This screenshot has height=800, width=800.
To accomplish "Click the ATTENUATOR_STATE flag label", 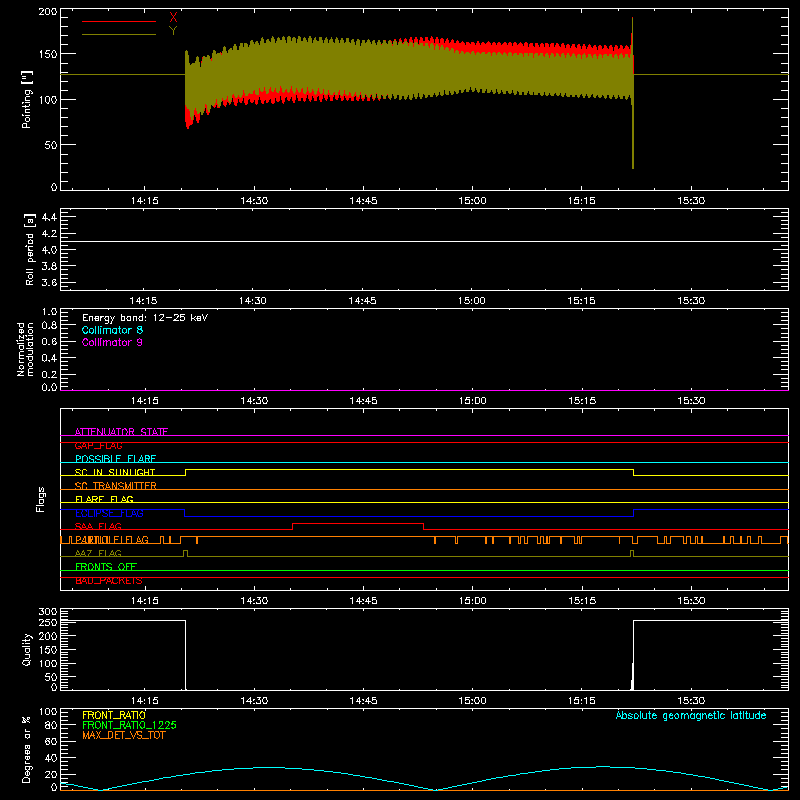I will point(121,432).
